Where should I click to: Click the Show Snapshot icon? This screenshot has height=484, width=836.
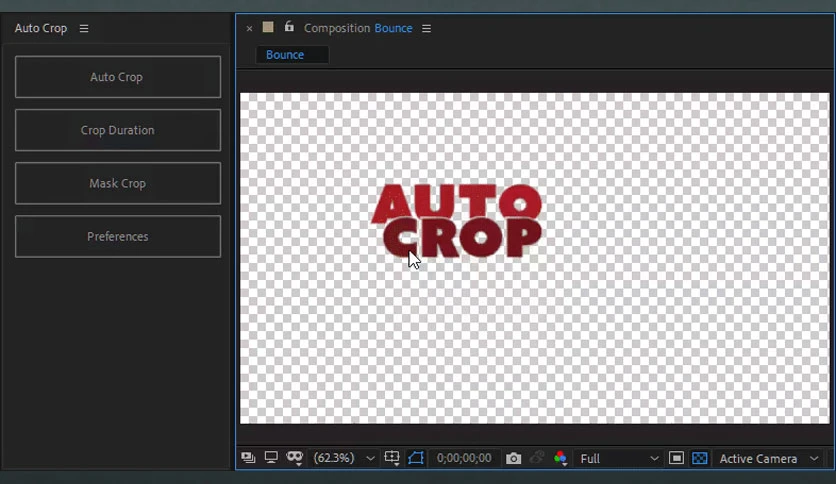(x=537, y=457)
